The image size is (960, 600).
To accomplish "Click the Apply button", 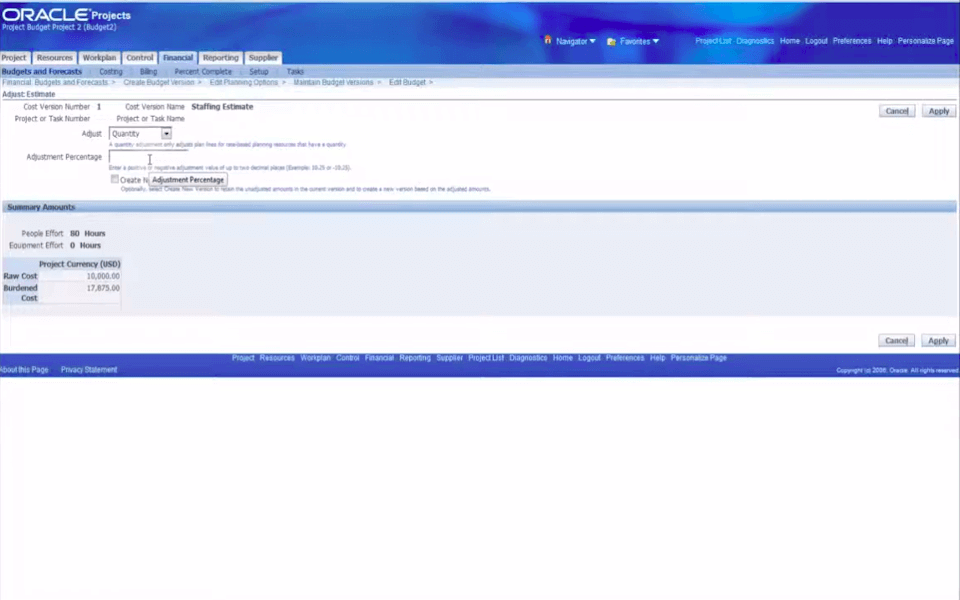I will tap(938, 111).
